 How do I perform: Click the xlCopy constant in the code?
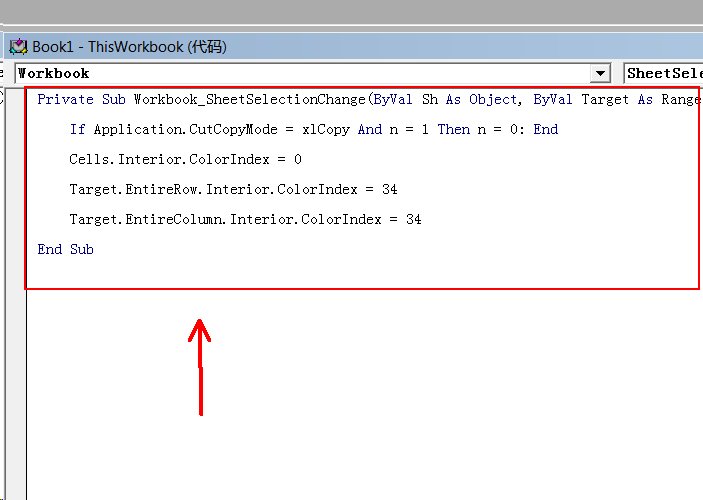(326, 129)
